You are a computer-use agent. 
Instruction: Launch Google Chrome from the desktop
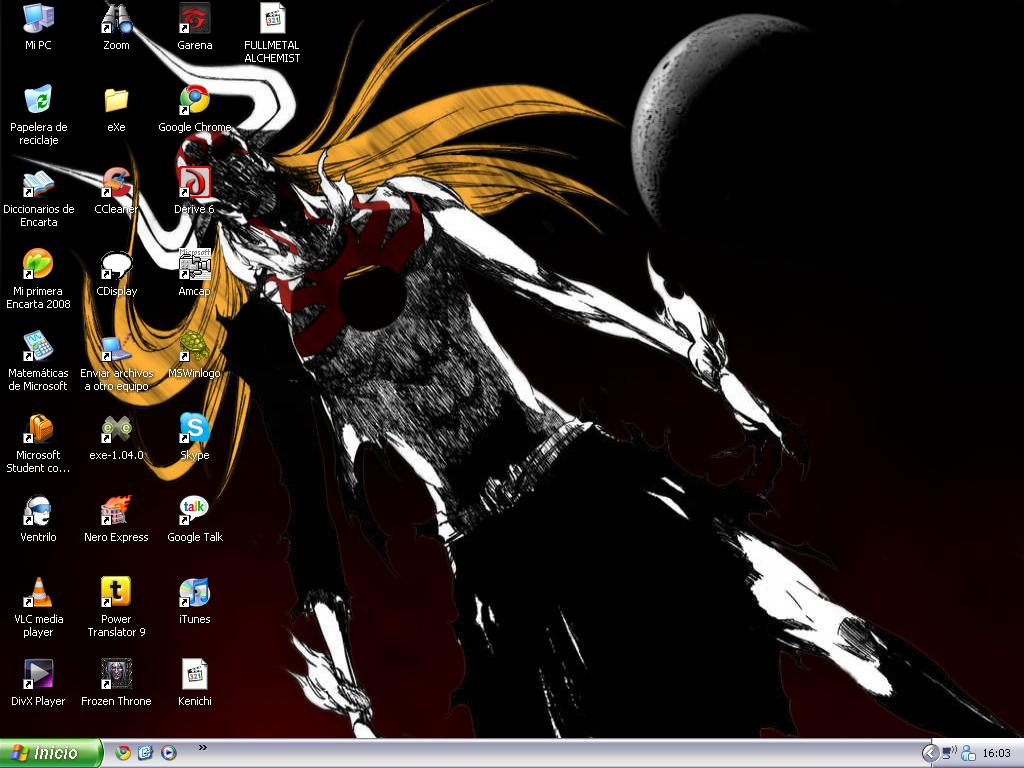coord(195,100)
